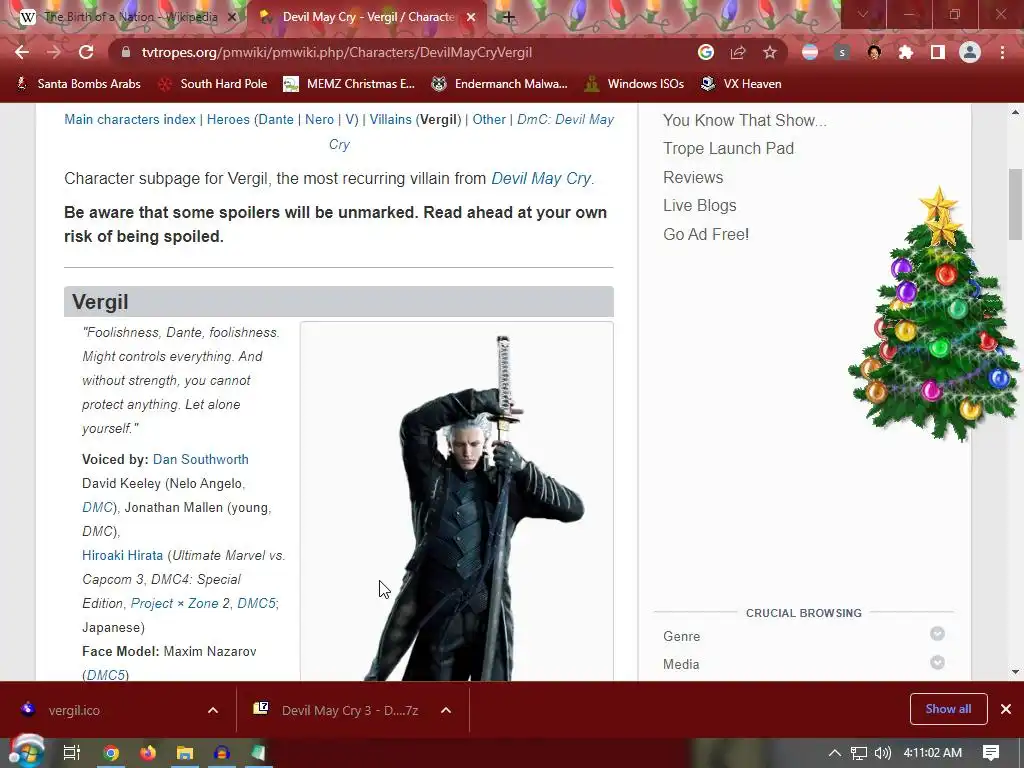
Task: Close the downloads bar
Action: (x=1006, y=709)
